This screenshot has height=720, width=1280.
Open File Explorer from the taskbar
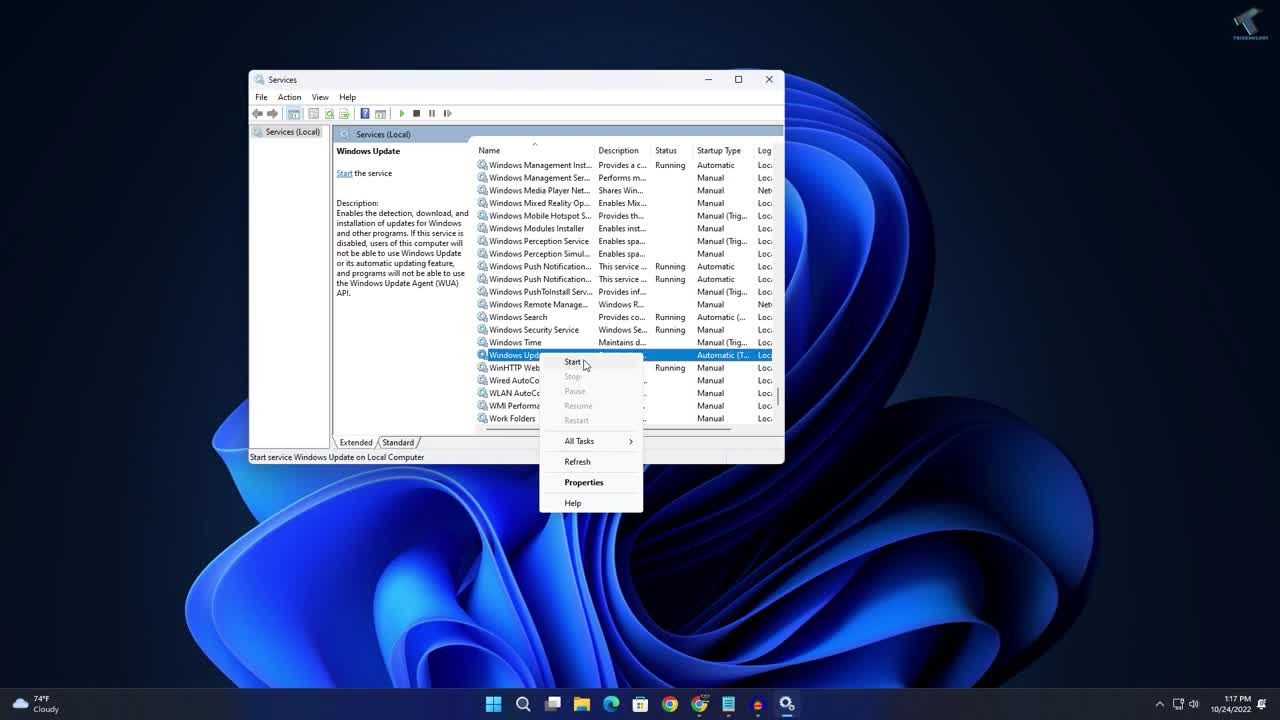click(582, 704)
